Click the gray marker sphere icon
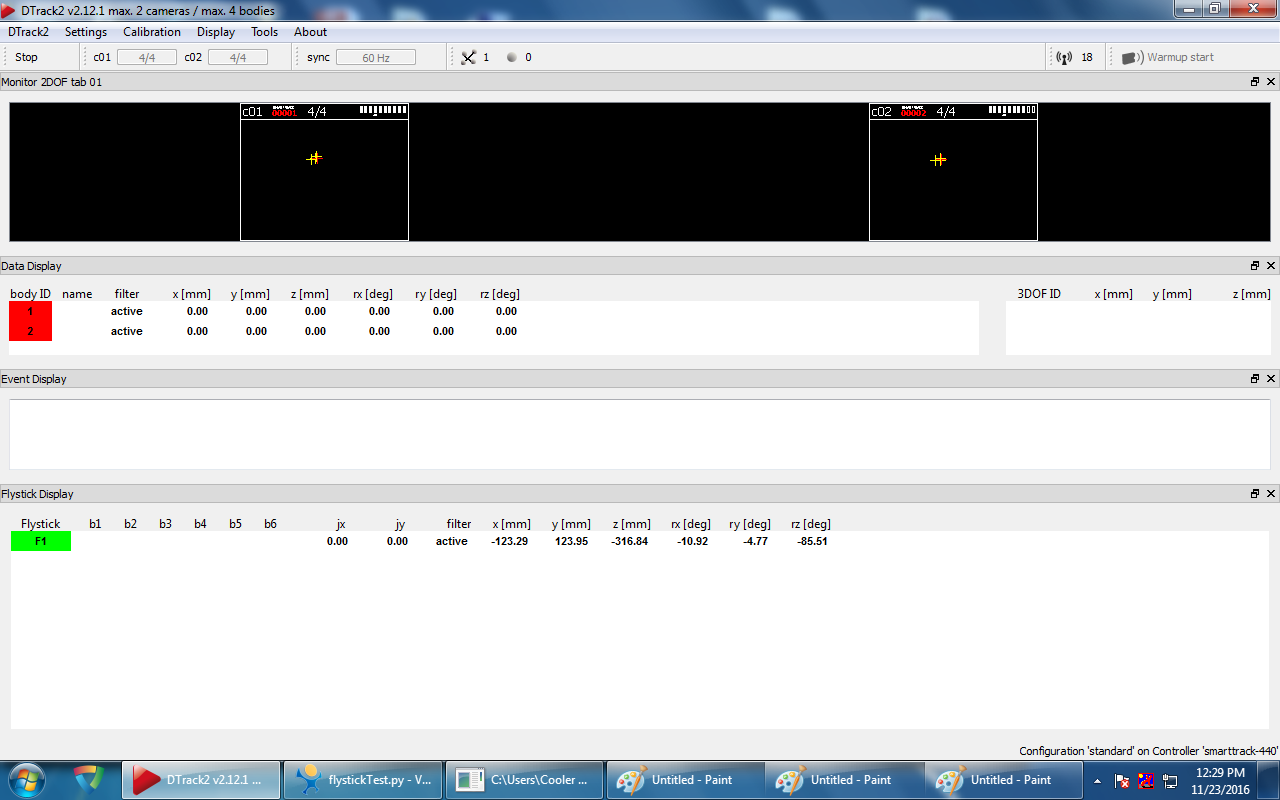Viewport: 1280px width, 800px height. (x=512, y=58)
